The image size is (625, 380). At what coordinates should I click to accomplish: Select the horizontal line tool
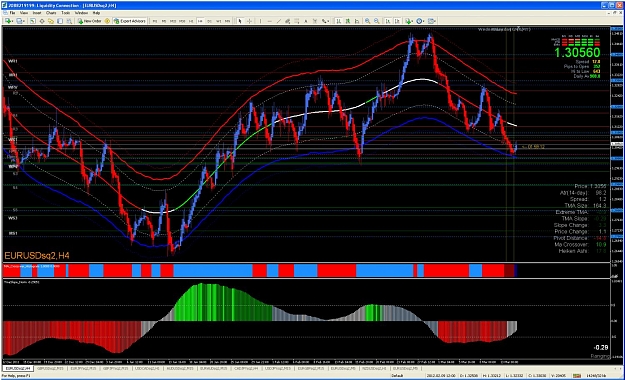[x=269, y=21]
